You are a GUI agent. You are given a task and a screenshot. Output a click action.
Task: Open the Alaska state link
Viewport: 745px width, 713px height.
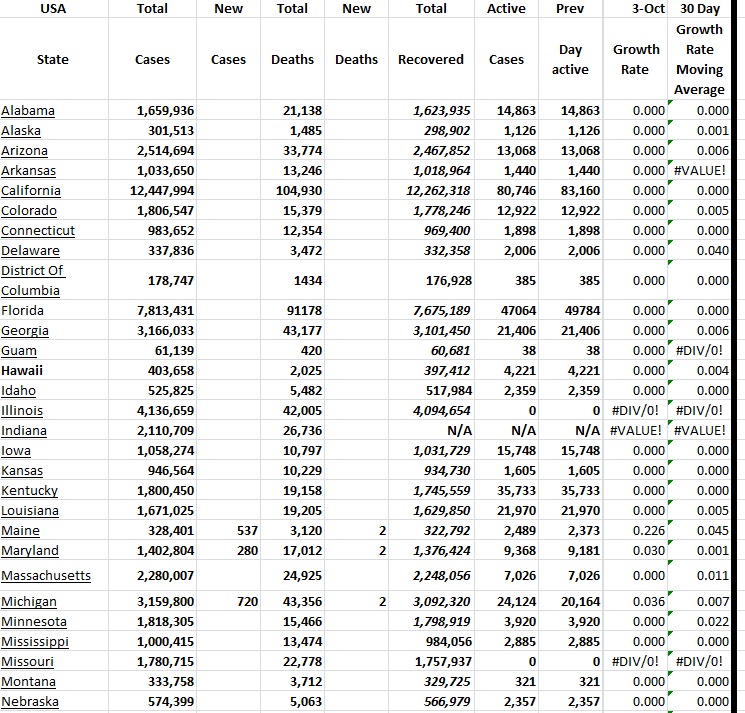click(21, 131)
